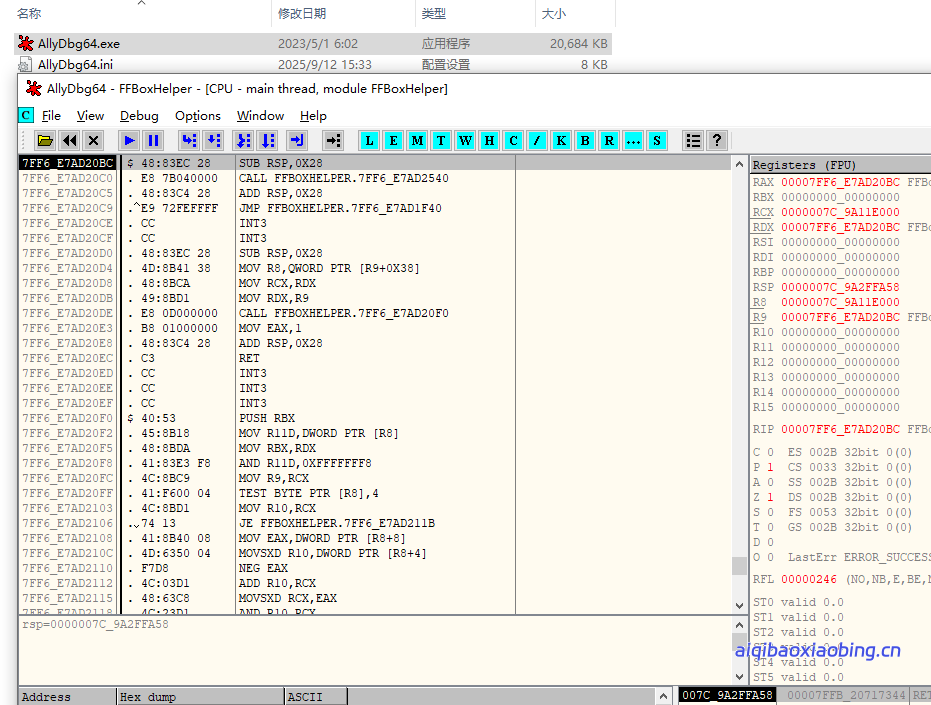Click the Close program X toolbar icon
This screenshot has width=931, height=705.
tap(93, 141)
